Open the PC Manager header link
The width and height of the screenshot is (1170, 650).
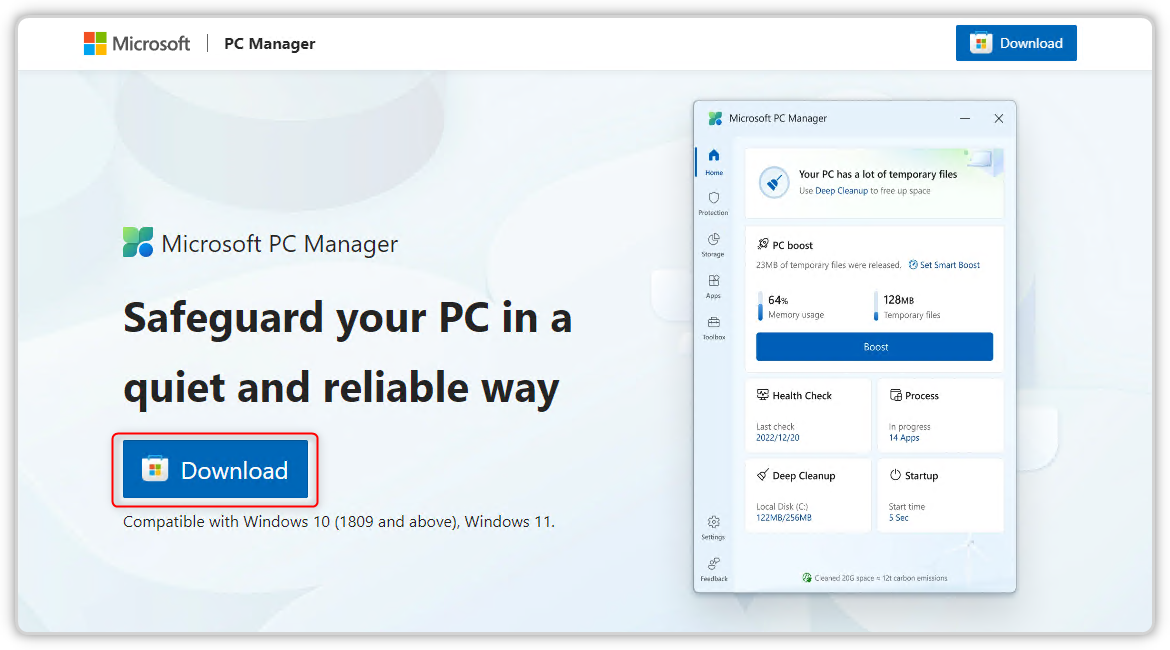[x=269, y=43]
